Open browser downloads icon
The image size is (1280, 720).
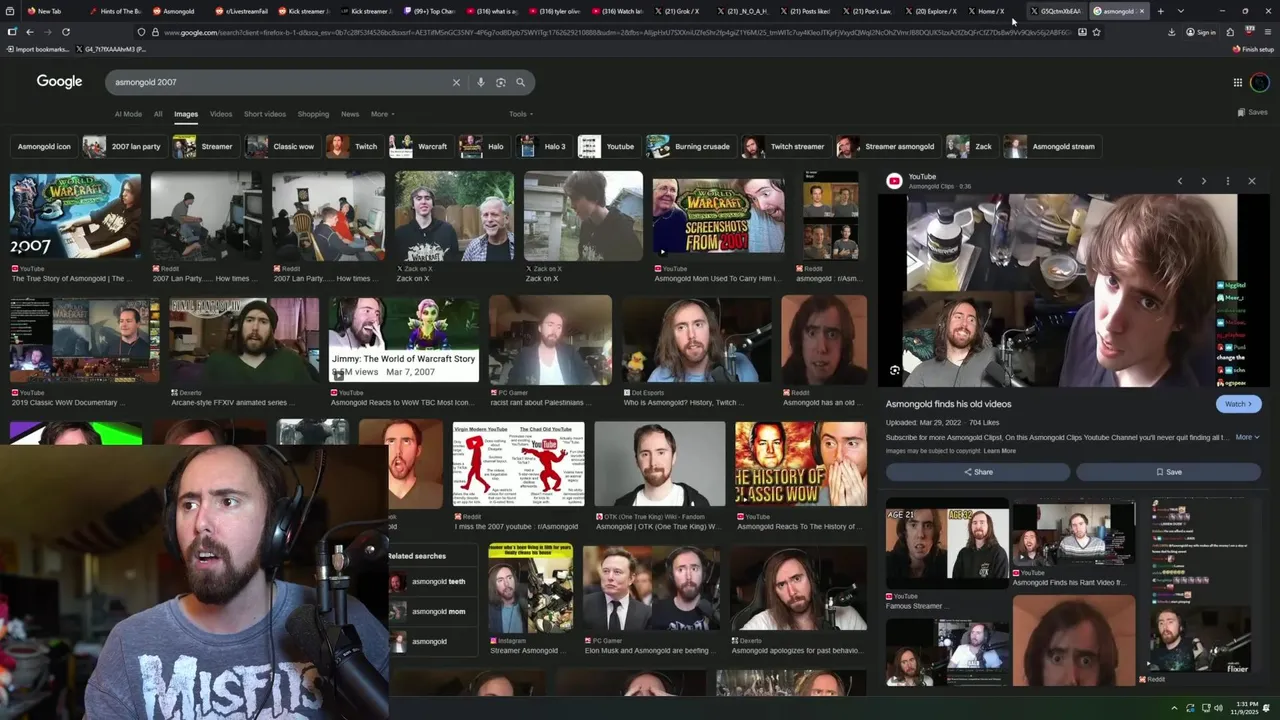[1171, 32]
